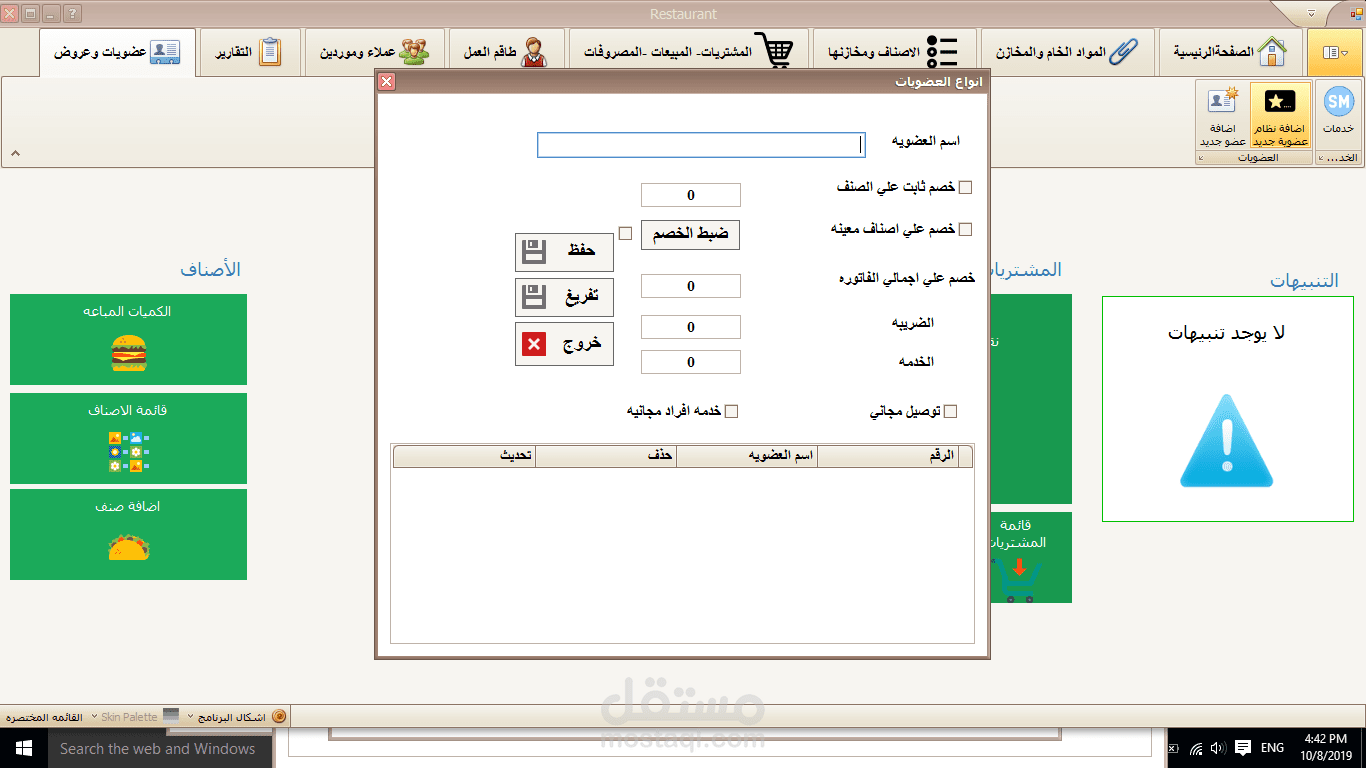This screenshot has width=1366, height=768.
Task: Click اضافة عضو جديد member card icon
Action: 1222,101
